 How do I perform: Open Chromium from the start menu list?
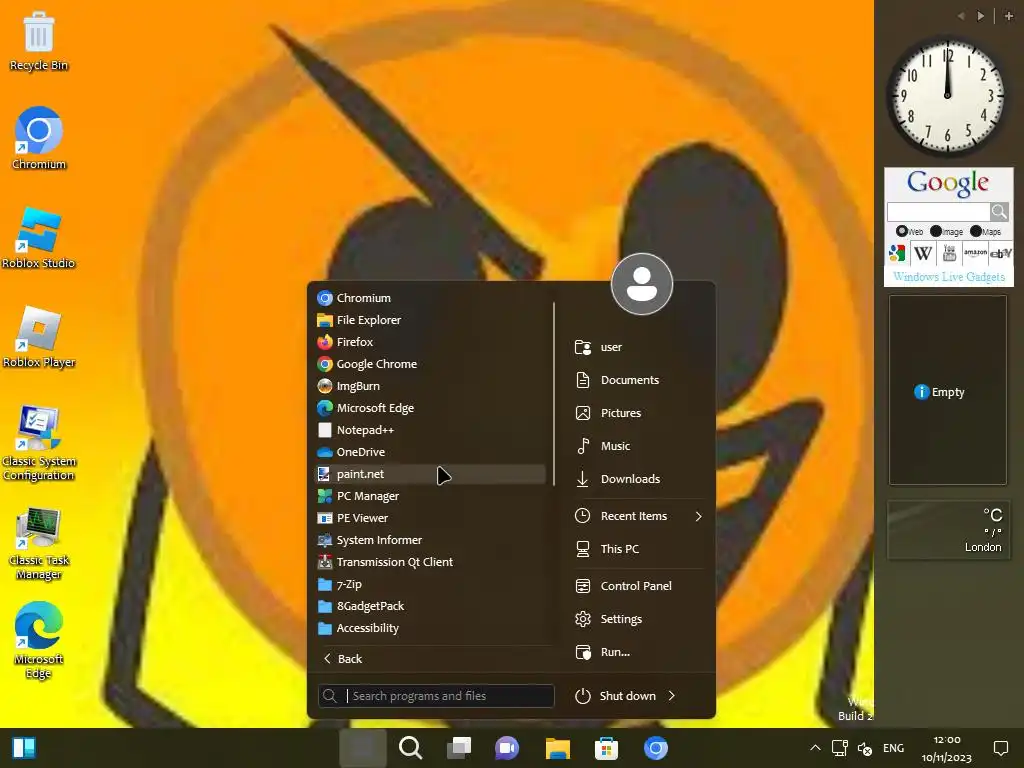coord(430,298)
